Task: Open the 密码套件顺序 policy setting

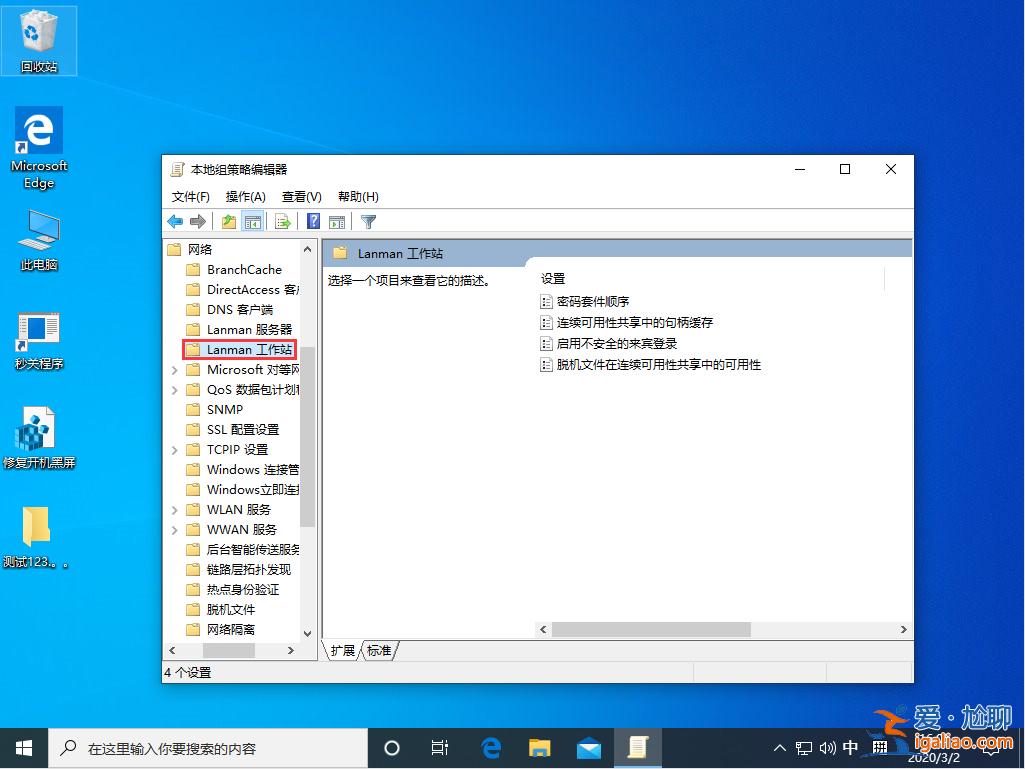Action: click(590, 301)
